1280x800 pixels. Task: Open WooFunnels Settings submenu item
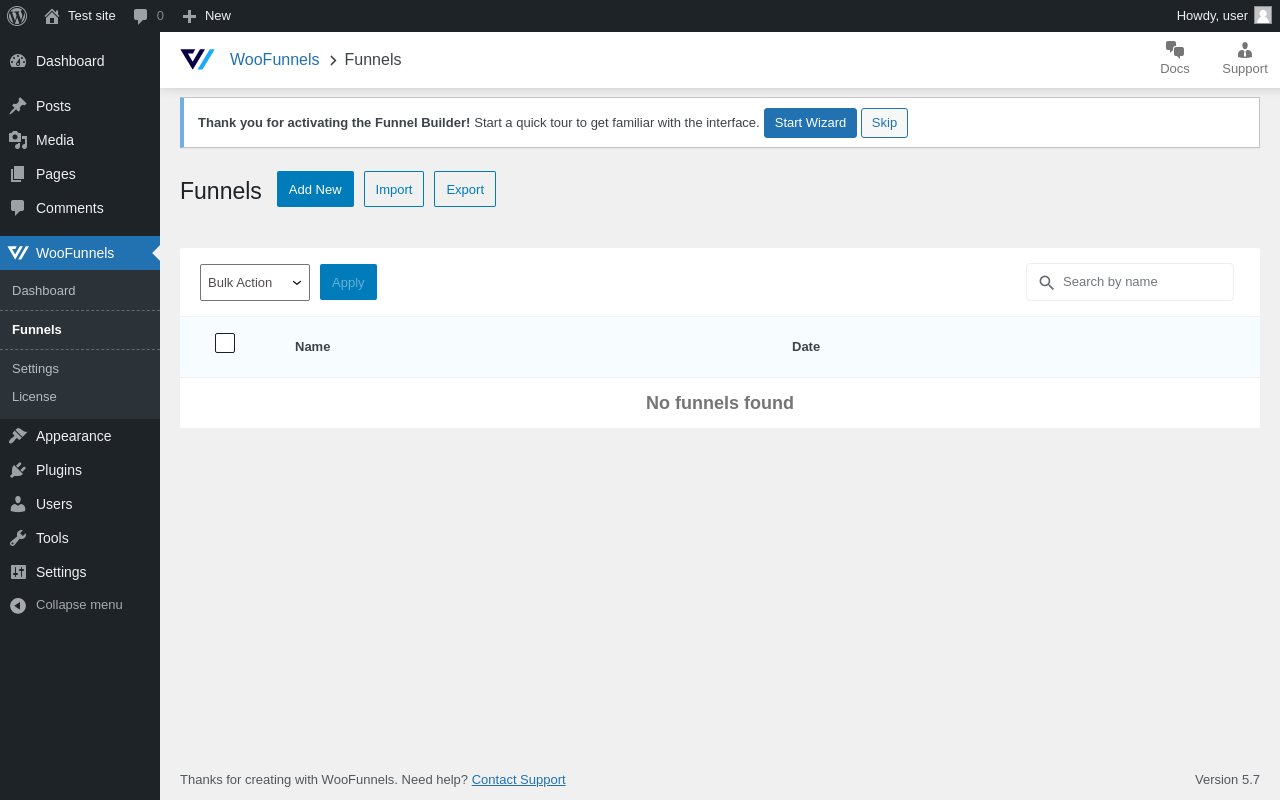[35, 369]
